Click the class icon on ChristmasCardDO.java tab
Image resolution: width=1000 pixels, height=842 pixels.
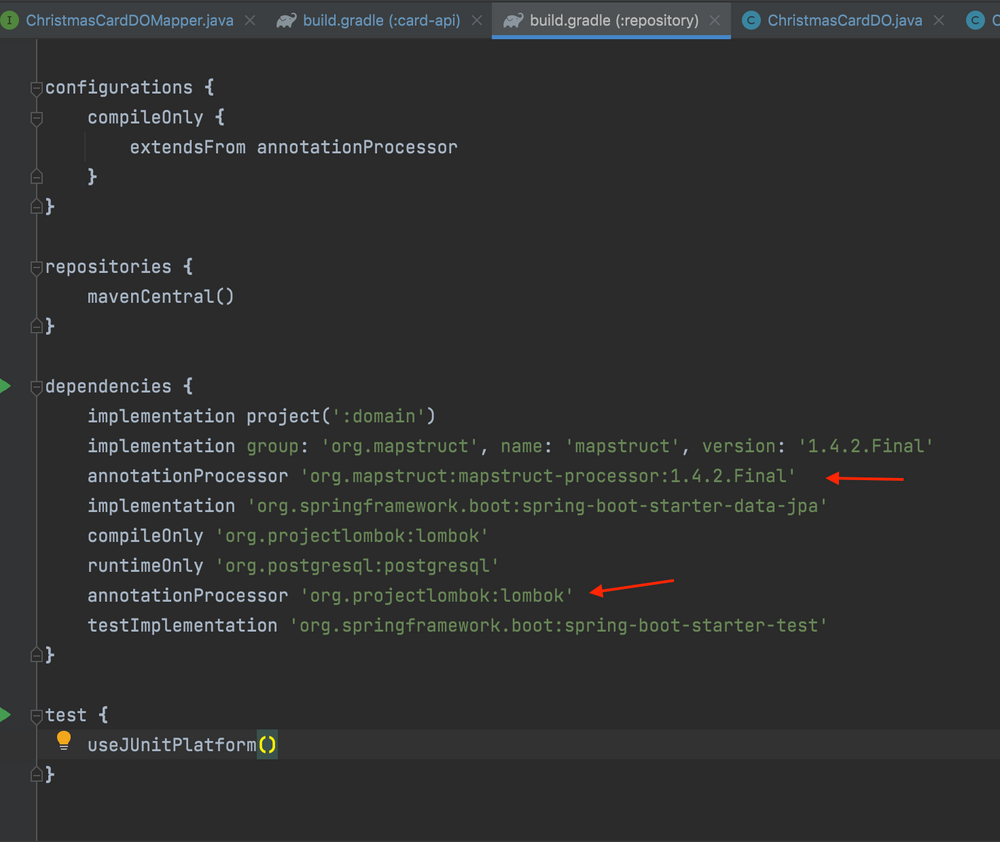(751, 18)
